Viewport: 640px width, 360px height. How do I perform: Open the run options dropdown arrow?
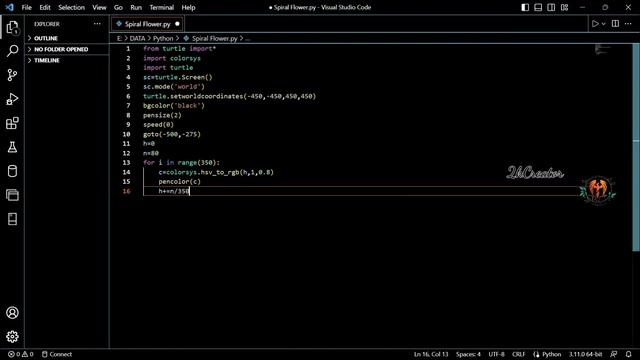(604, 24)
